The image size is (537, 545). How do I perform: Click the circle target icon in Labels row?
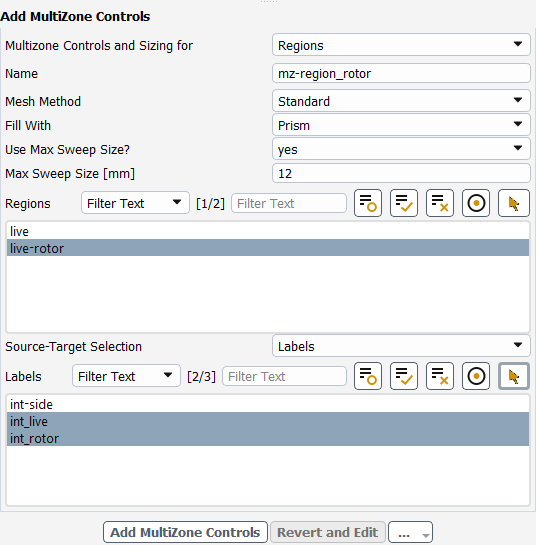click(476, 376)
